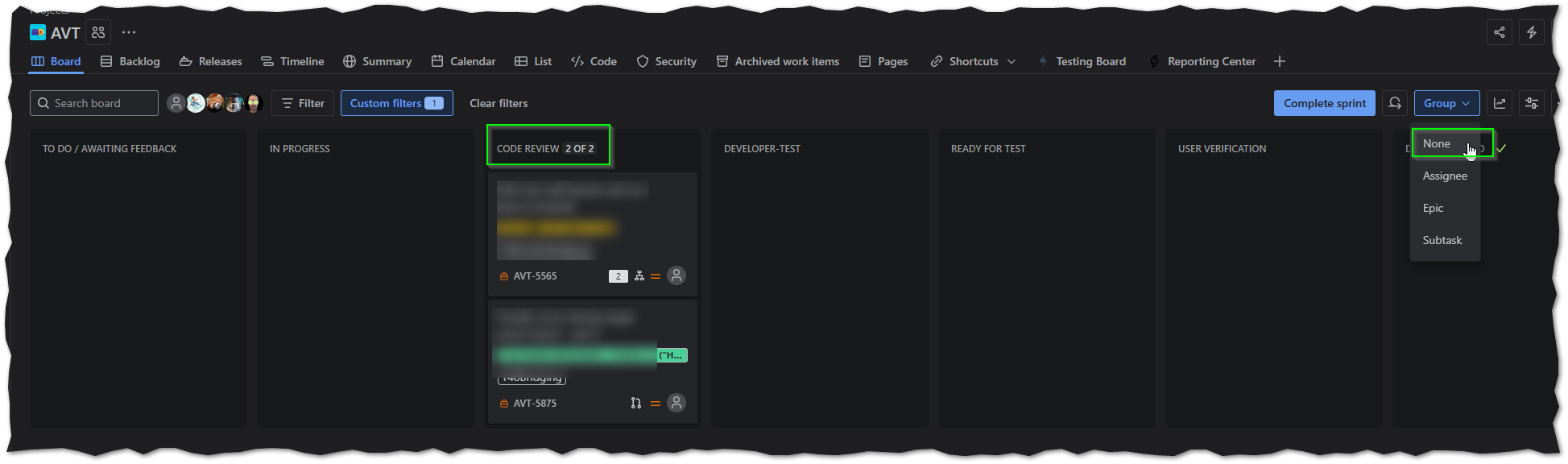Viewport: 1568px width, 464px height.
Task: Open the Summary tab
Action: pyautogui.click(x=377, y=61)
